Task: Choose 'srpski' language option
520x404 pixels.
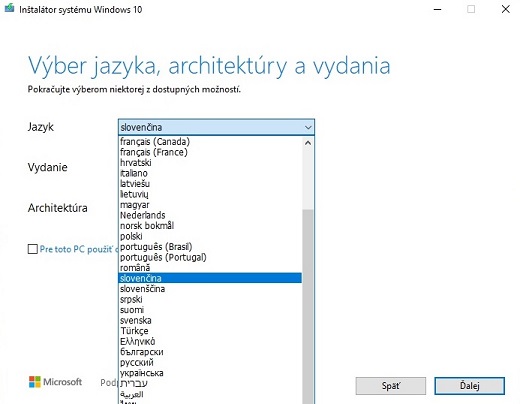Action: (210, 299)
